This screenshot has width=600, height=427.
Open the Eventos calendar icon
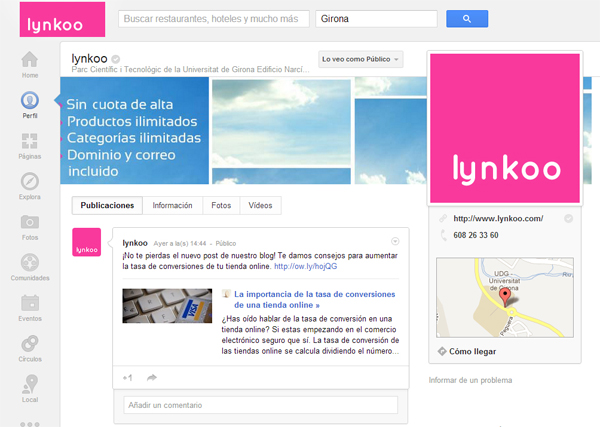[30, 303]
